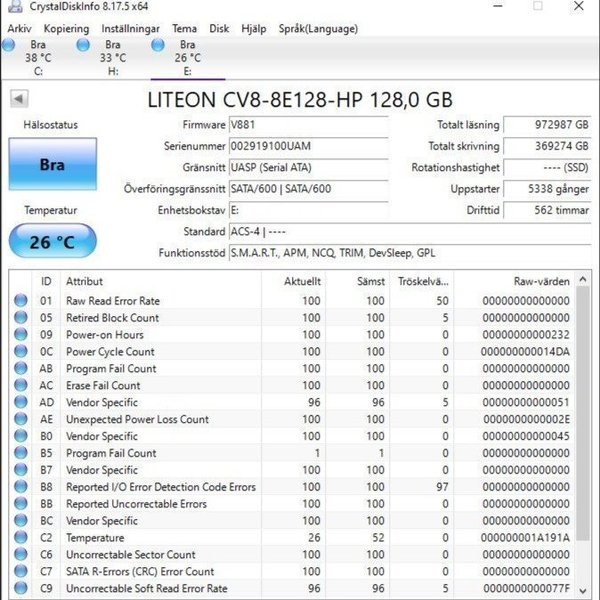Viewport: 600px width, 600px height.
Task: Click the disk title LITEON CV8-8E128-HP 128,0 GB
Action: [x=300, y=100]
